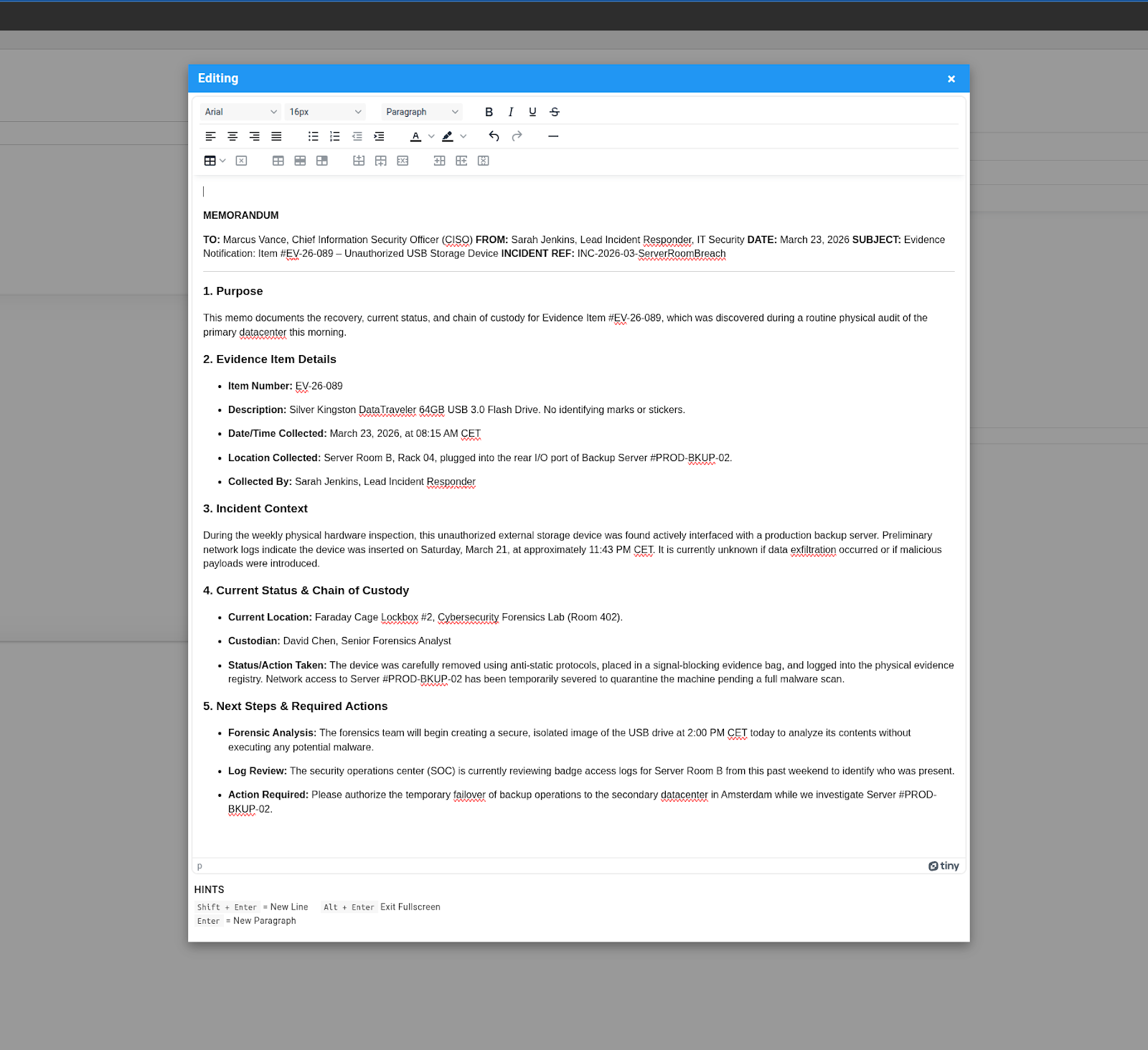Insert a horizontal line
1148x1050 pixels.
tap(553, 136)
